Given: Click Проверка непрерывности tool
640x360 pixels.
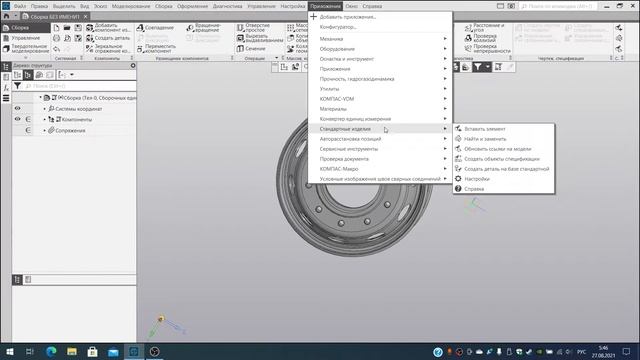Looking at the screenshot, I should [x=487, y=49].
